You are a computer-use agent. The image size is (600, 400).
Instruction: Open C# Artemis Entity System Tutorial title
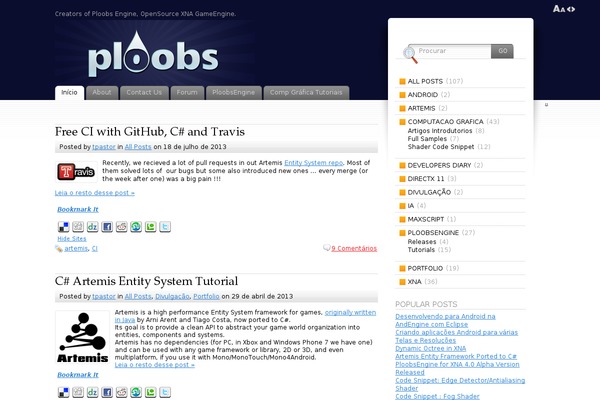[x=146, y=281]
